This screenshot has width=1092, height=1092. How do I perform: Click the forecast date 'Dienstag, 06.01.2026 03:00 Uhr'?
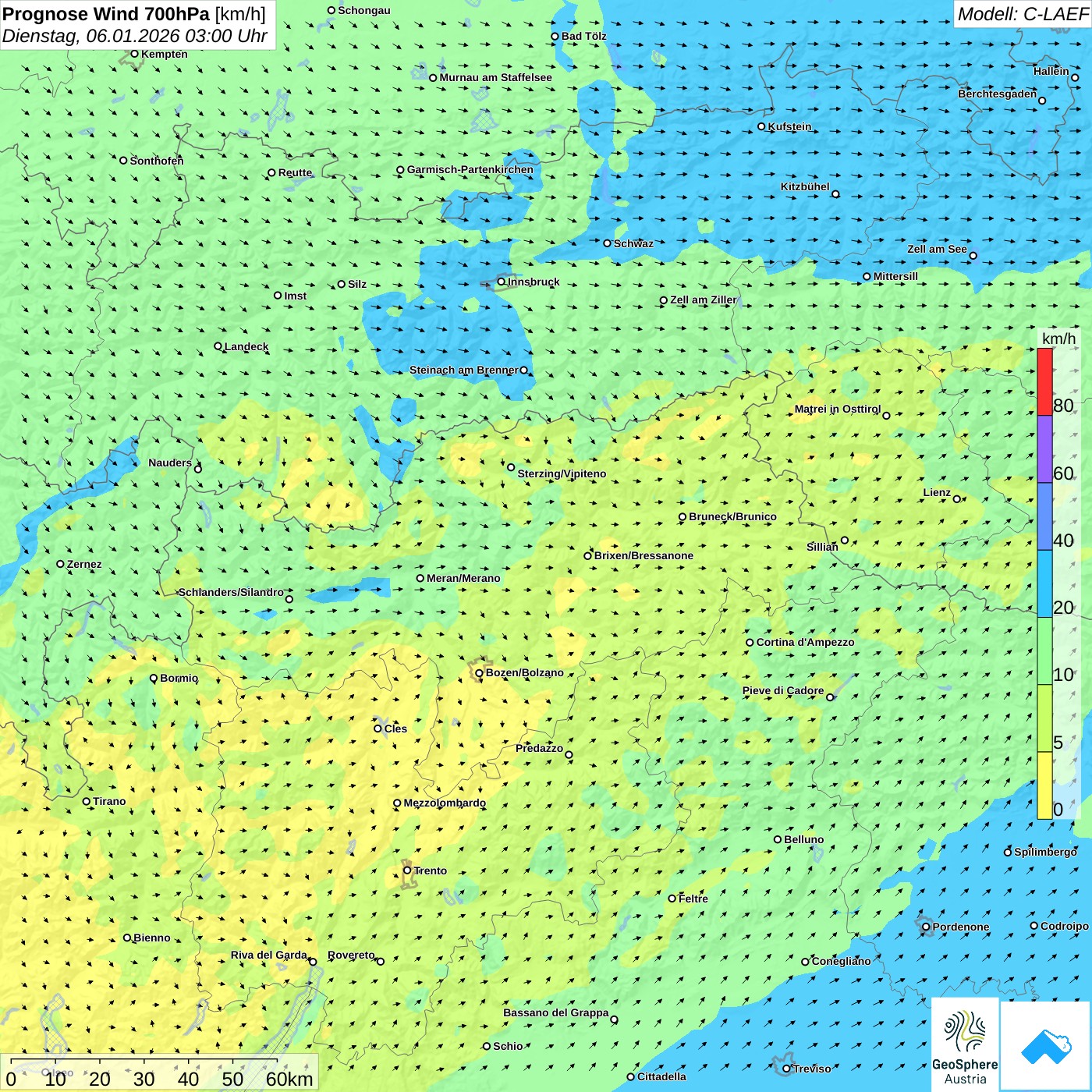point(134,37)
